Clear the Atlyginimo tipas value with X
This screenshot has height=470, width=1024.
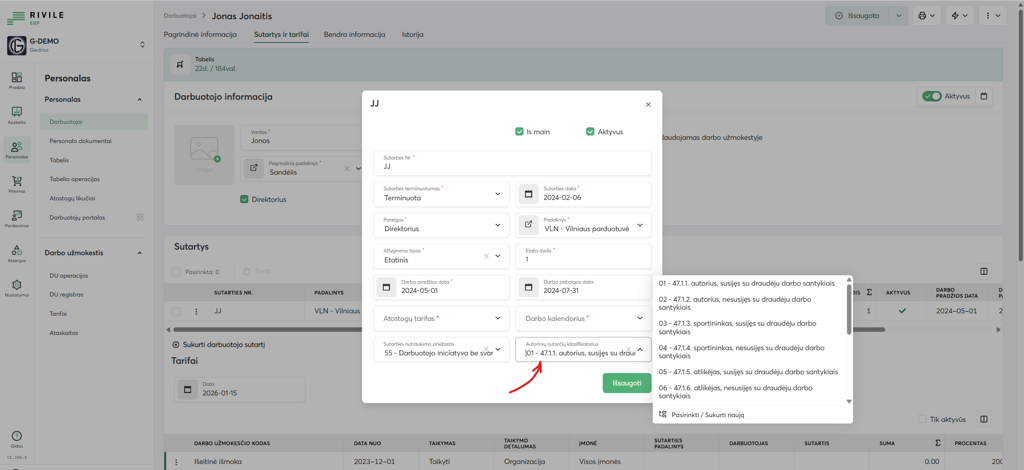point(486,256)
